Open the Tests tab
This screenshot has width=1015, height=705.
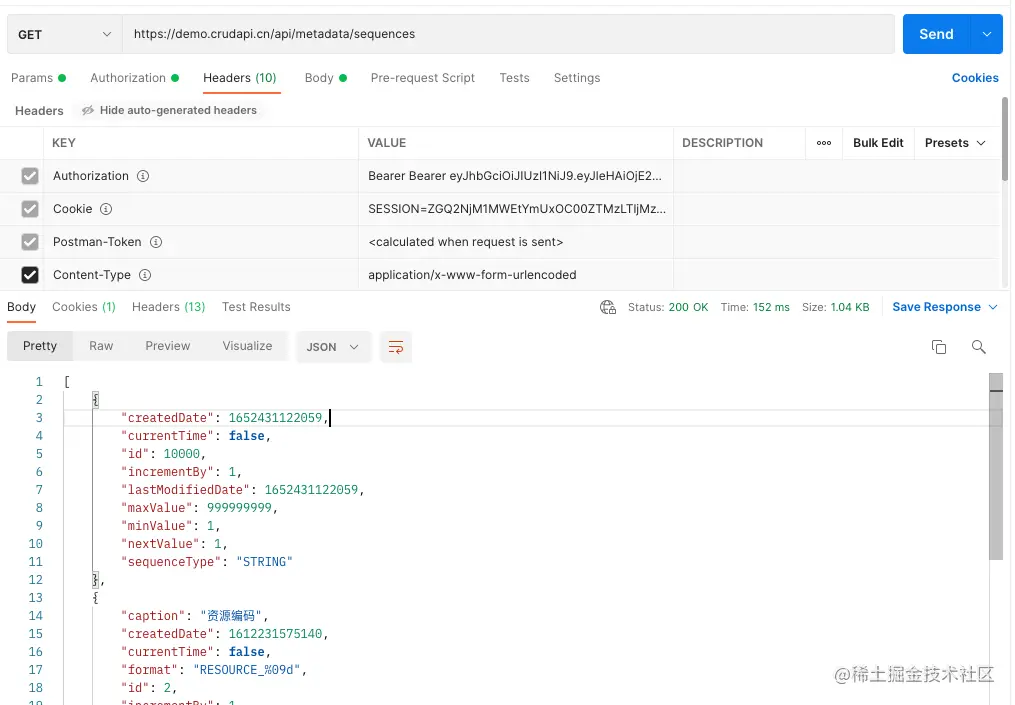pos(515,78)
